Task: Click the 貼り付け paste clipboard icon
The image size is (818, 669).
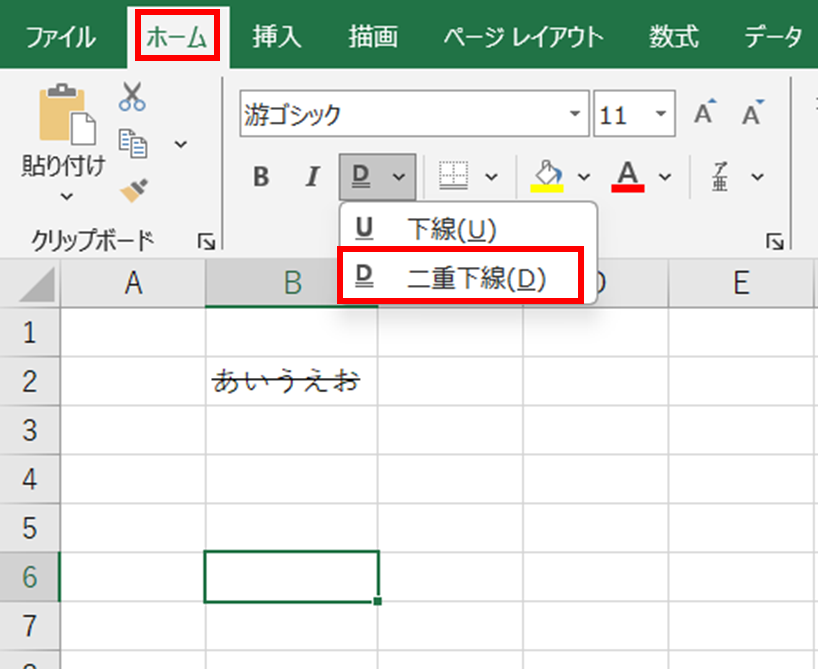Action: [65, 115]
